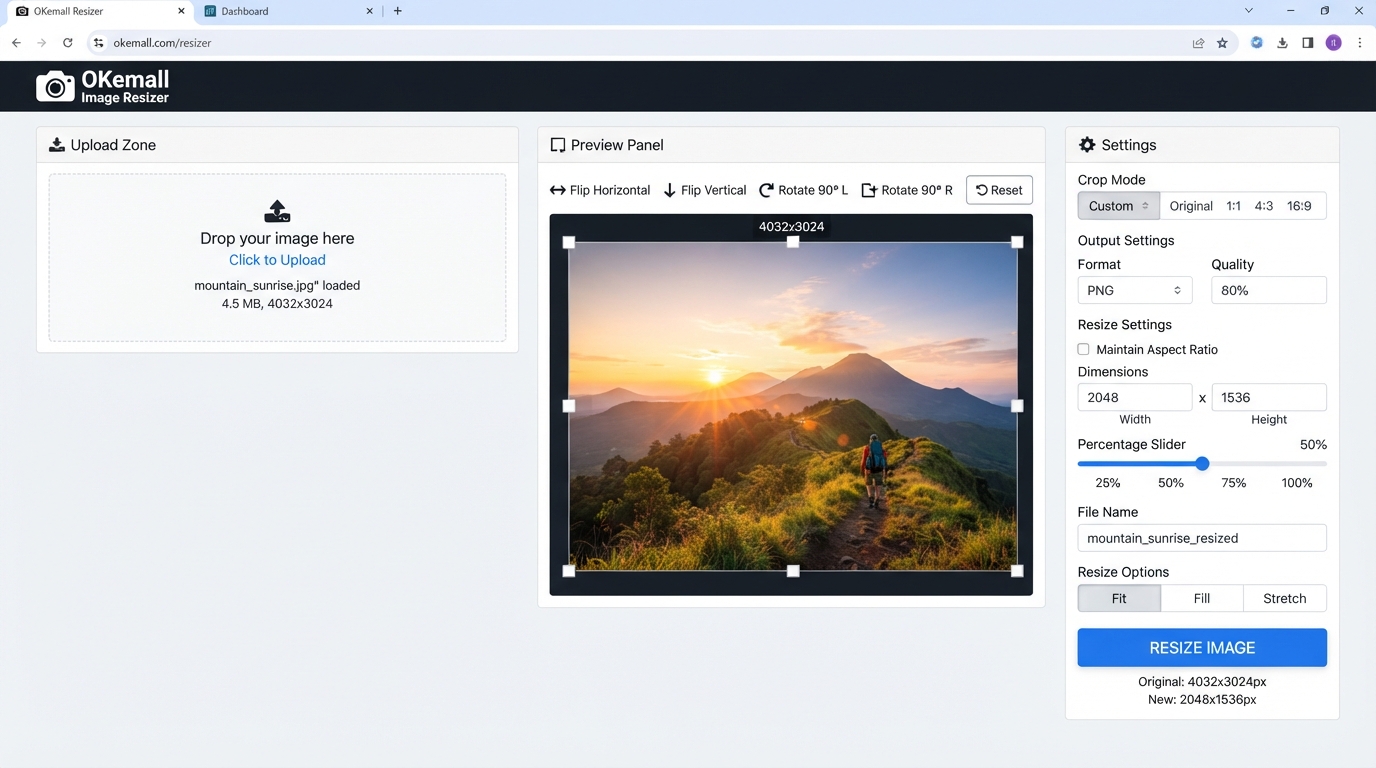Click the Upload Zone header download icon
This screenshot has height=768, width=1376.
coord(57,145)
